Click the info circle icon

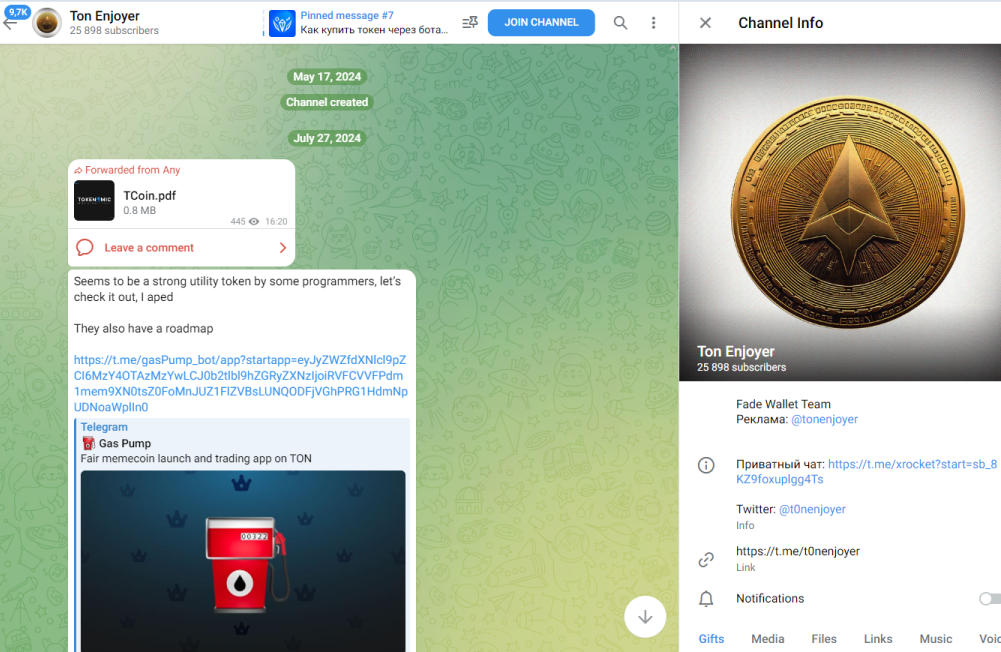pyautogui.click(x=706, y=466)
